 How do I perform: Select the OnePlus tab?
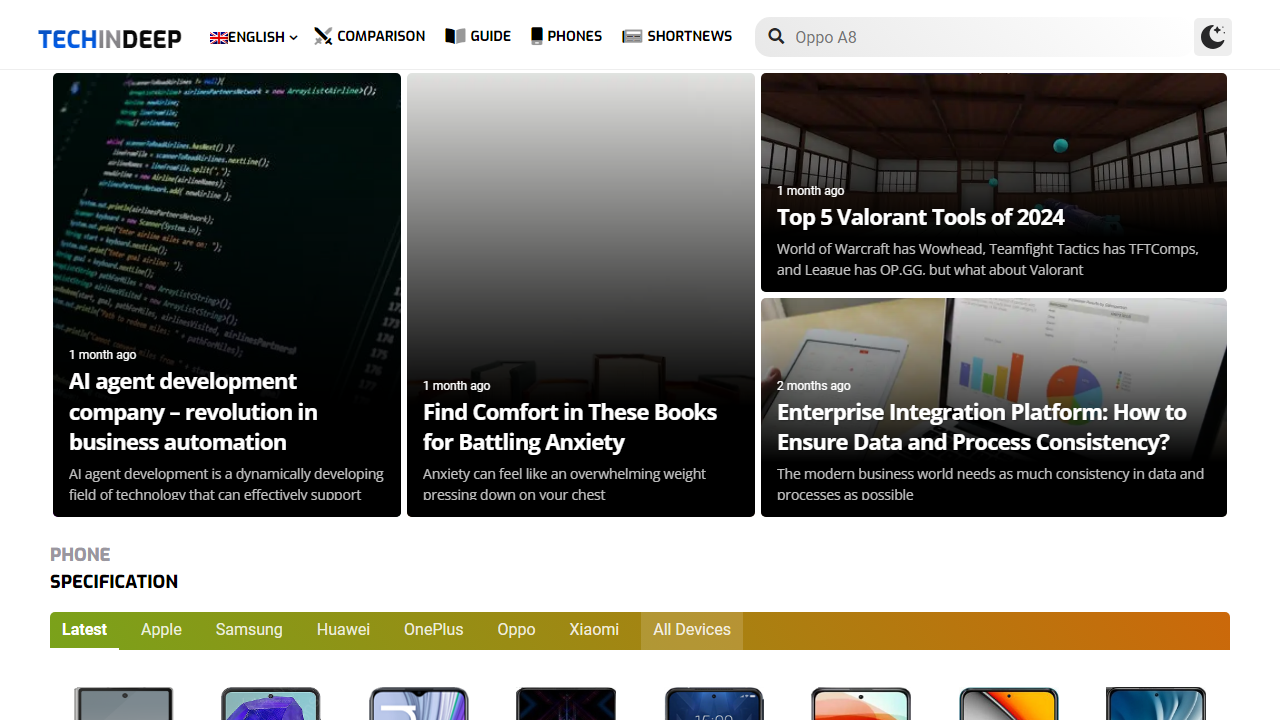coord(433,630)
